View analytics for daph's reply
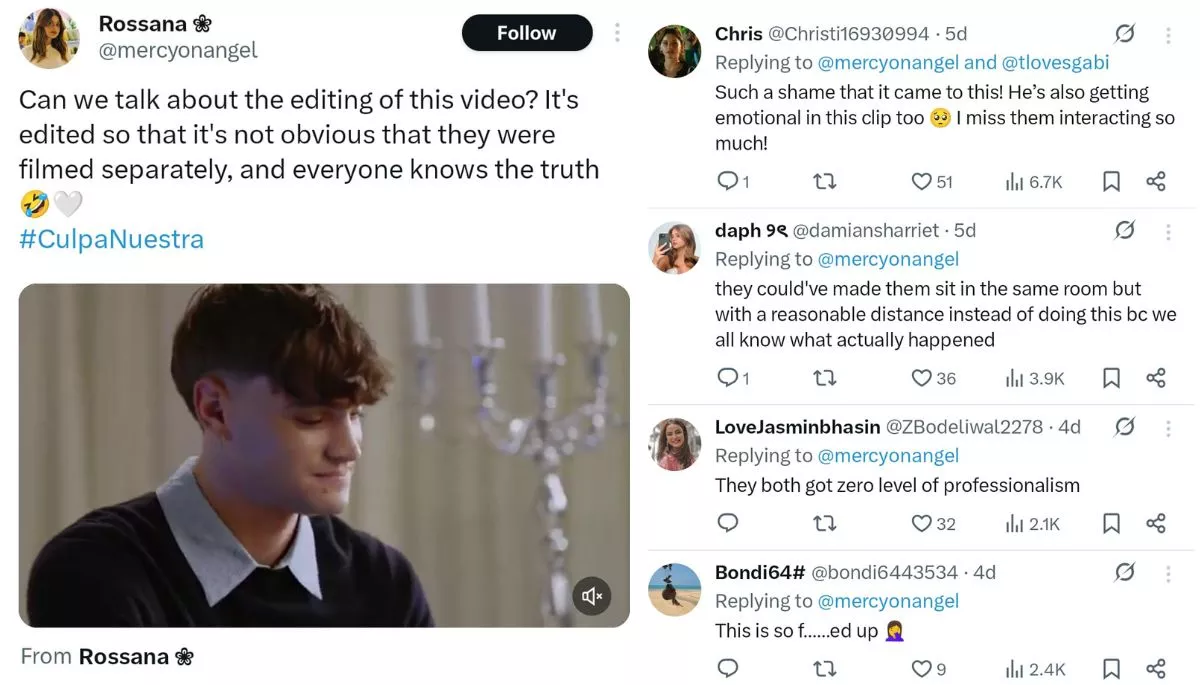The height and width of the screenshot is (685, 1200). (1014, 378)
